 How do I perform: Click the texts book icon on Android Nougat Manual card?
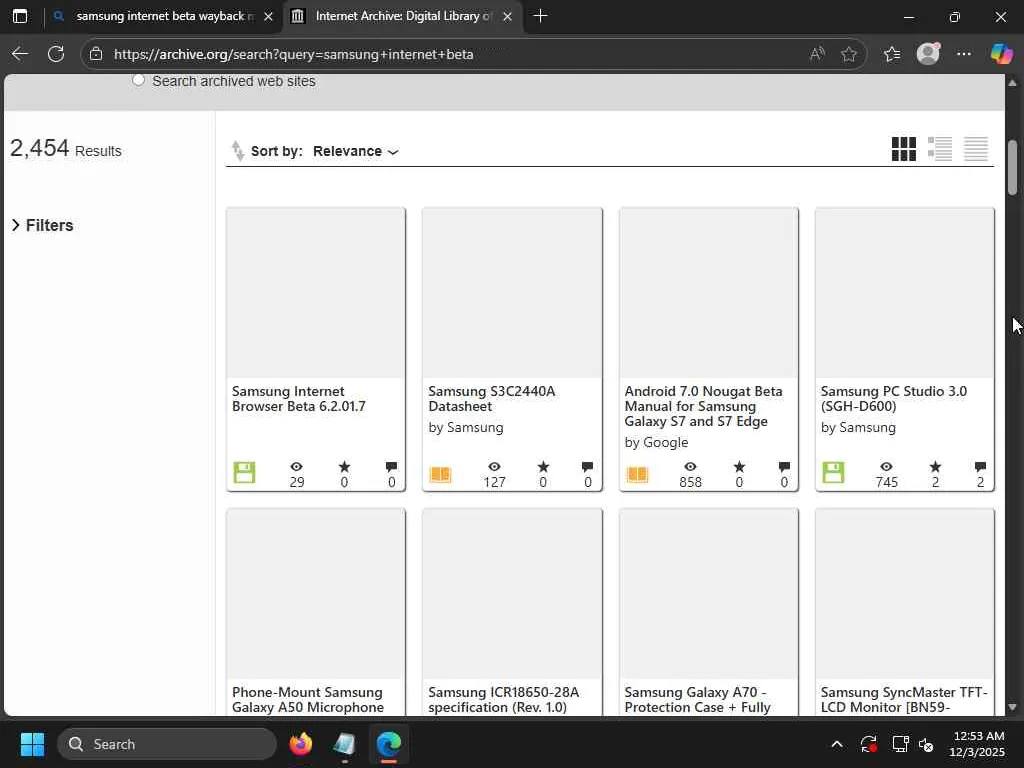click(637, 474)
